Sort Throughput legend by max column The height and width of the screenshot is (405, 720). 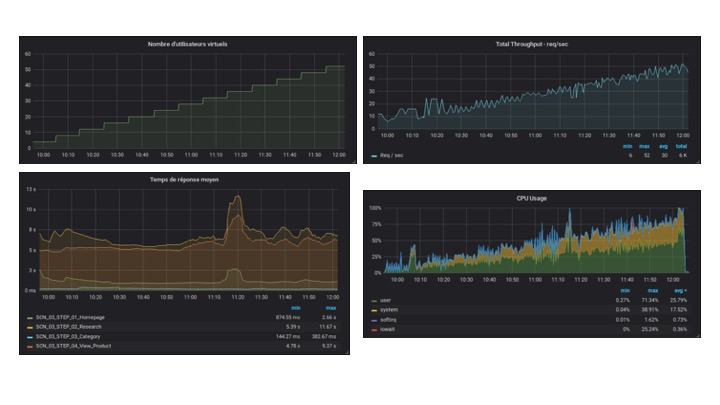pyautogui.click(x=644, y=146)
